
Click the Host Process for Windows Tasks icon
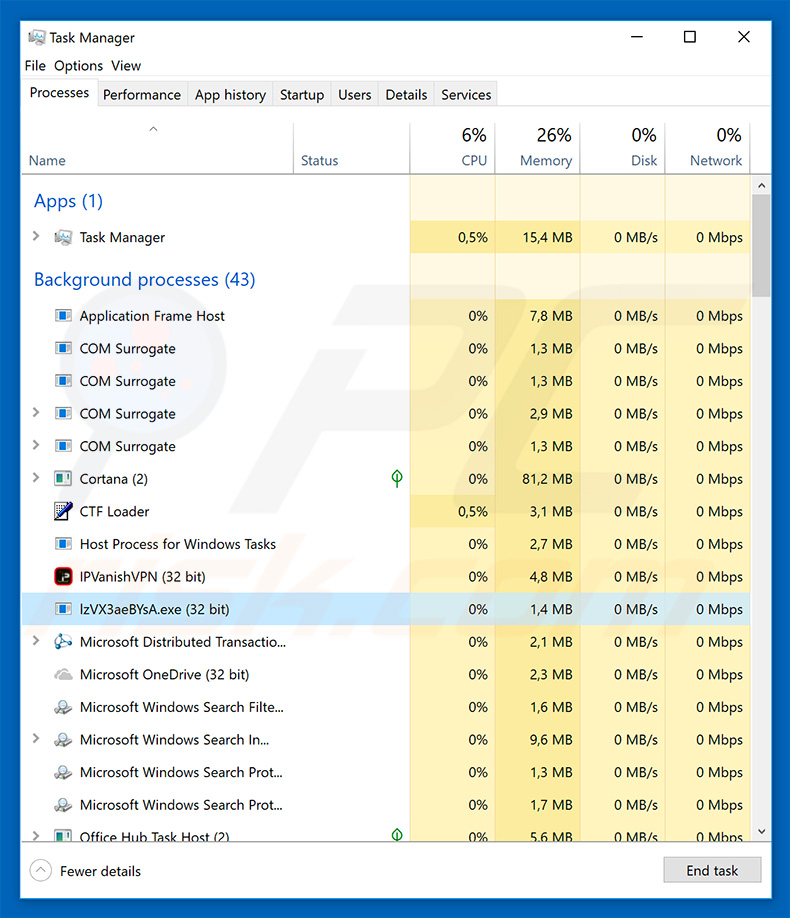63,544
